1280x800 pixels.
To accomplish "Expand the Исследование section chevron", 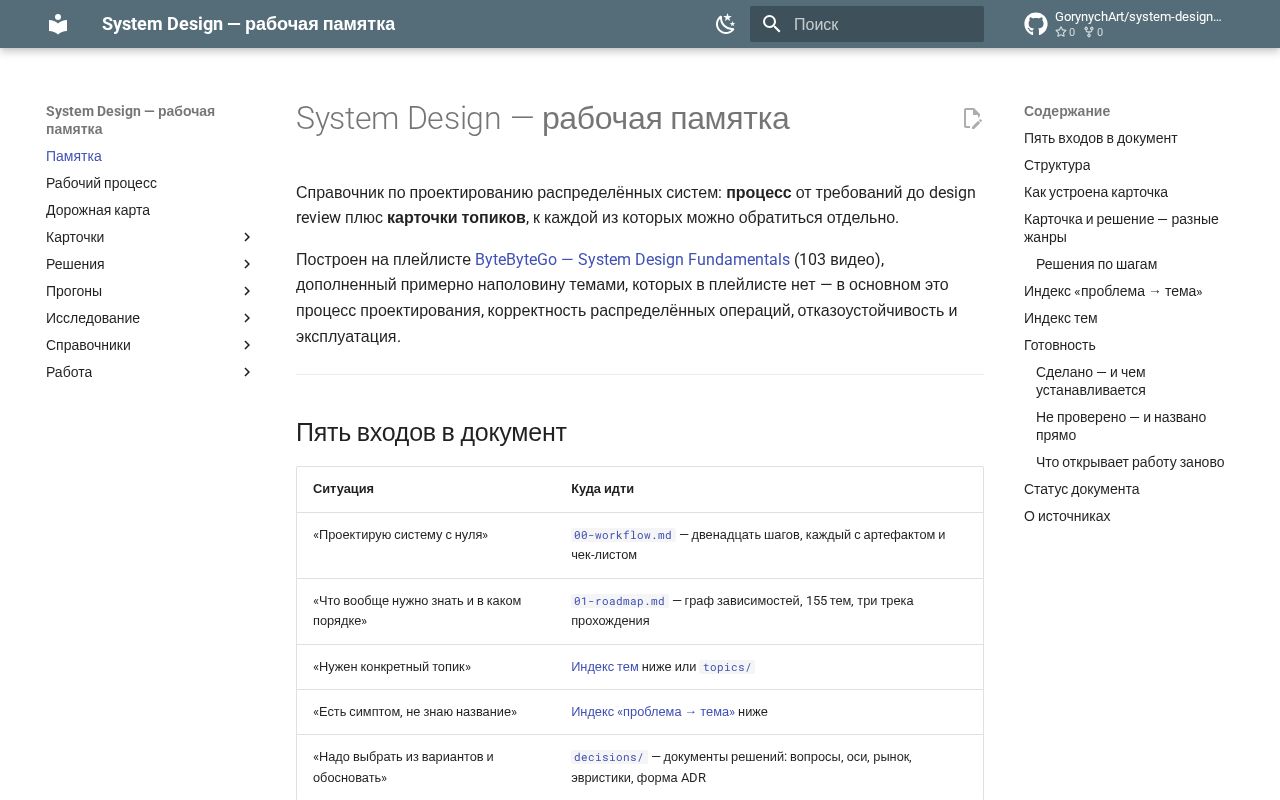I will pyautogui.click(x=247, y=318).
